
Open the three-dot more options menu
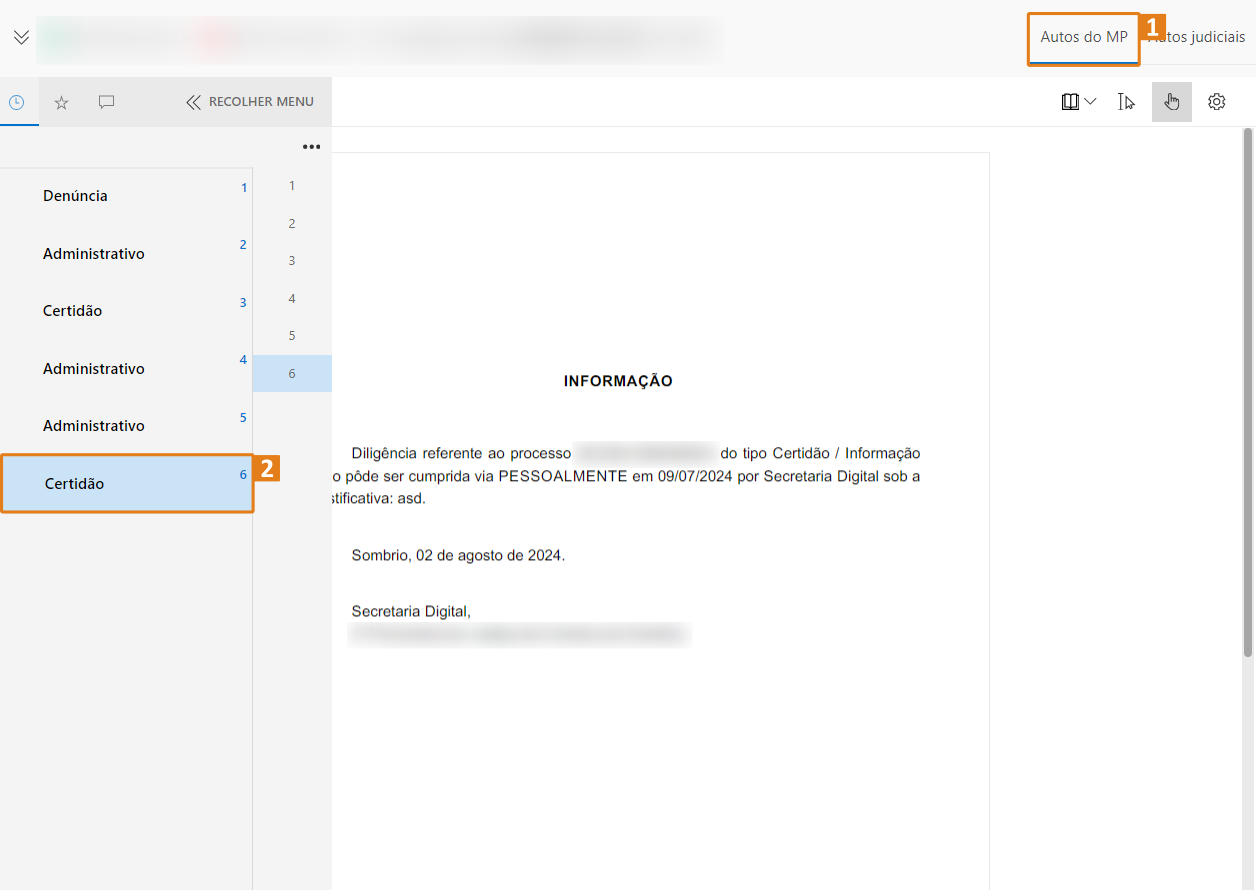pos(311,147)
